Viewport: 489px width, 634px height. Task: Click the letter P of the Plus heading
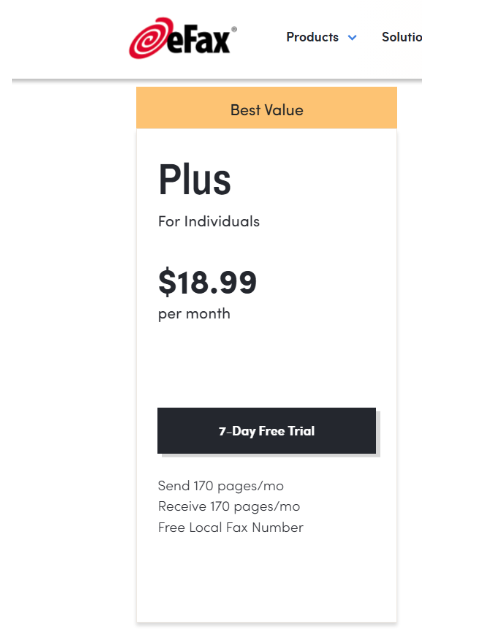tap(169, 179)
